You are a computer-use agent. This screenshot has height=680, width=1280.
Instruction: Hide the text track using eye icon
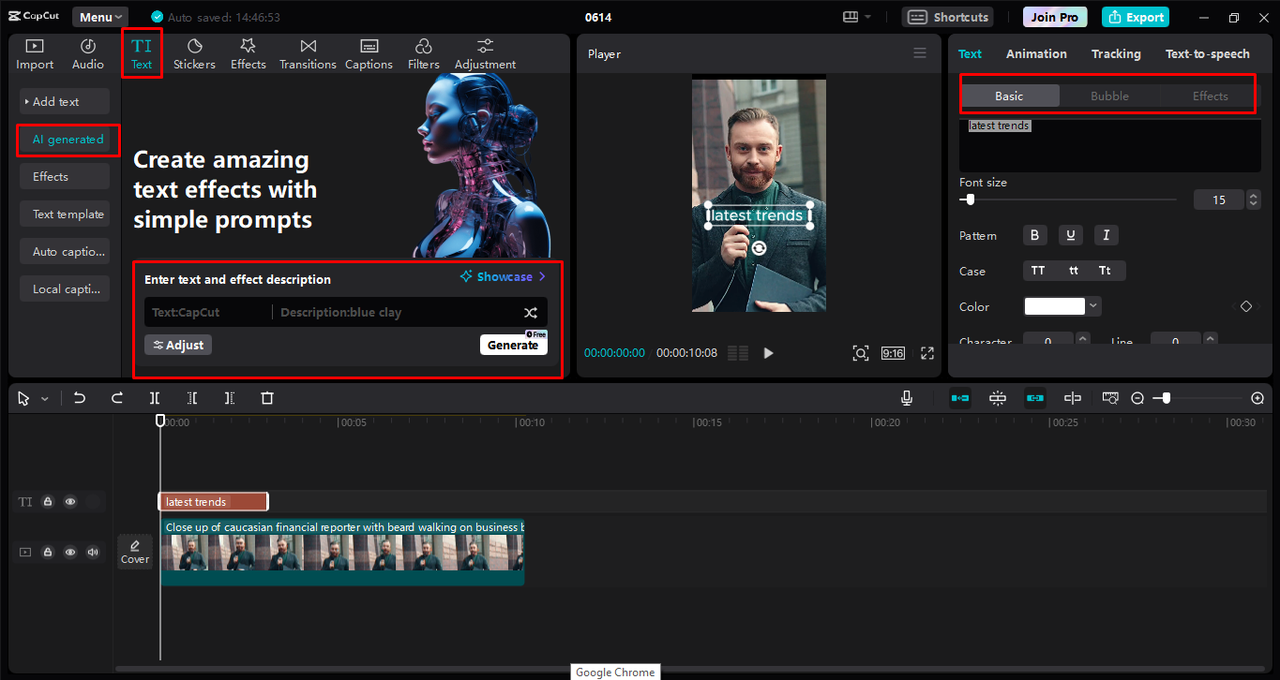click(70, 502)
